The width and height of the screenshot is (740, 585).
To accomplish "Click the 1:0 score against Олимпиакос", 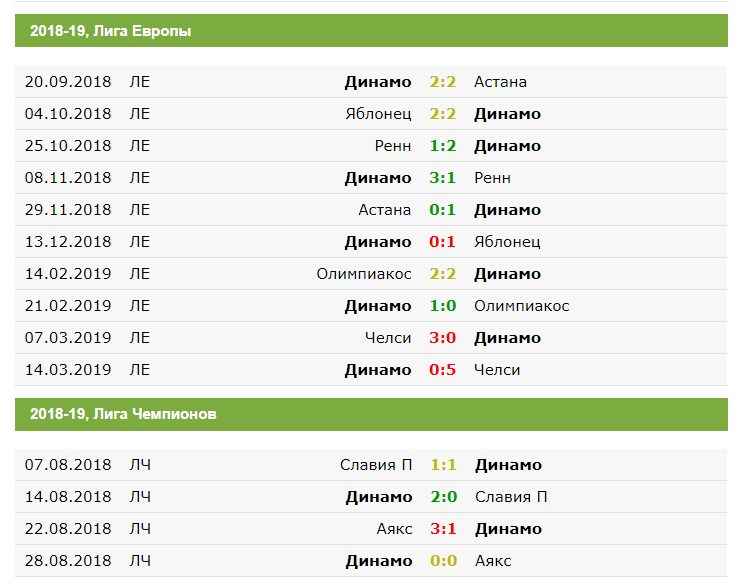I will click(443, 306).
